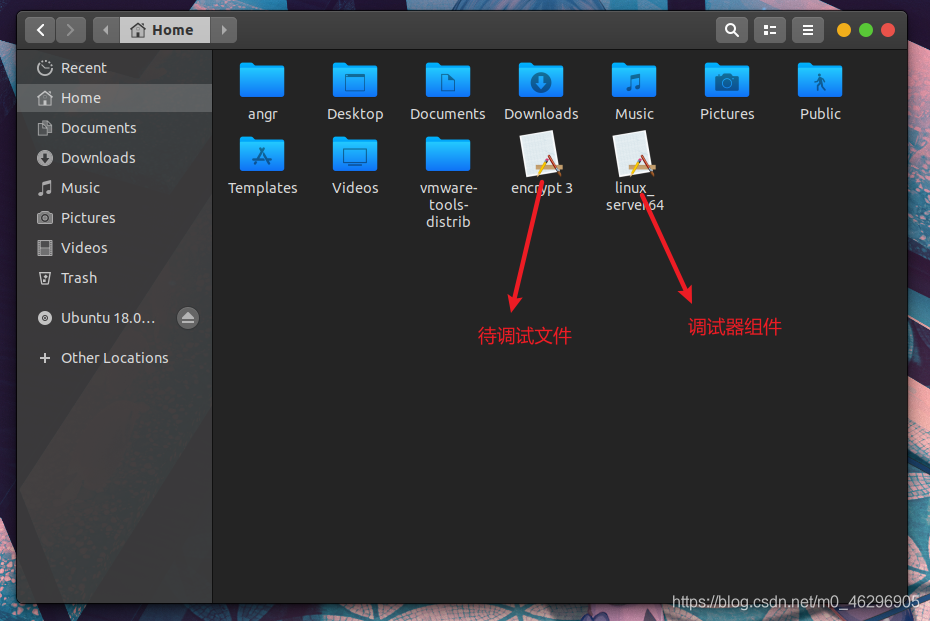
Task: Click the Home breadcrumb in the path bar
Action: click(x=164, y=30)
